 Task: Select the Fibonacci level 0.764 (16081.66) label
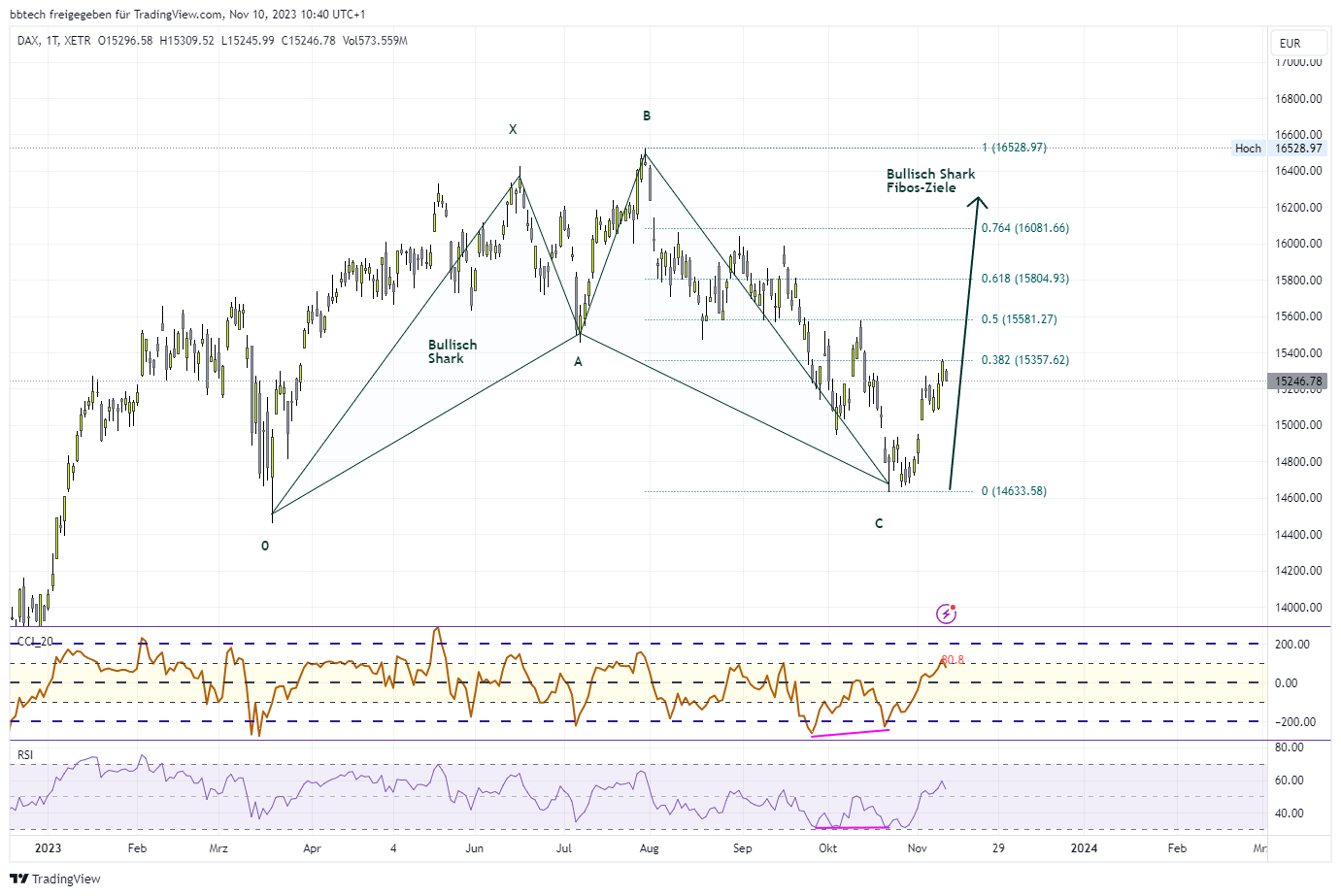click(1024, 228)
